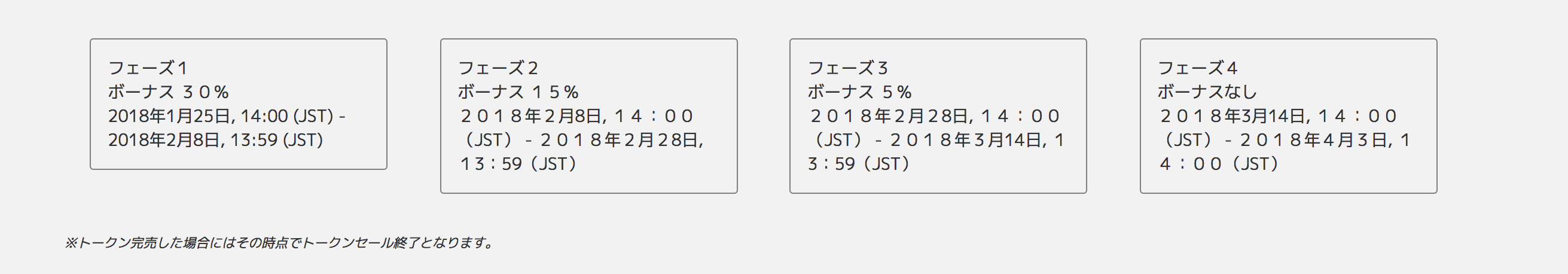
Task: Click the フェーズ4 heading text
Action: [x=1198, y=68]
